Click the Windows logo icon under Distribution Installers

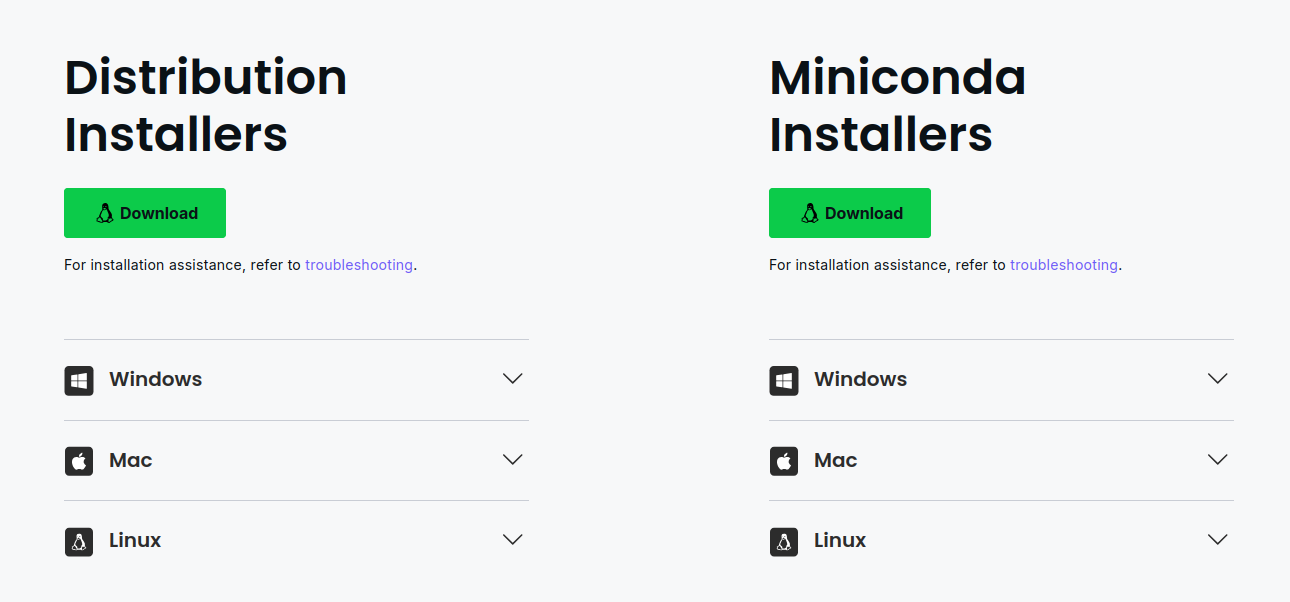79,380
